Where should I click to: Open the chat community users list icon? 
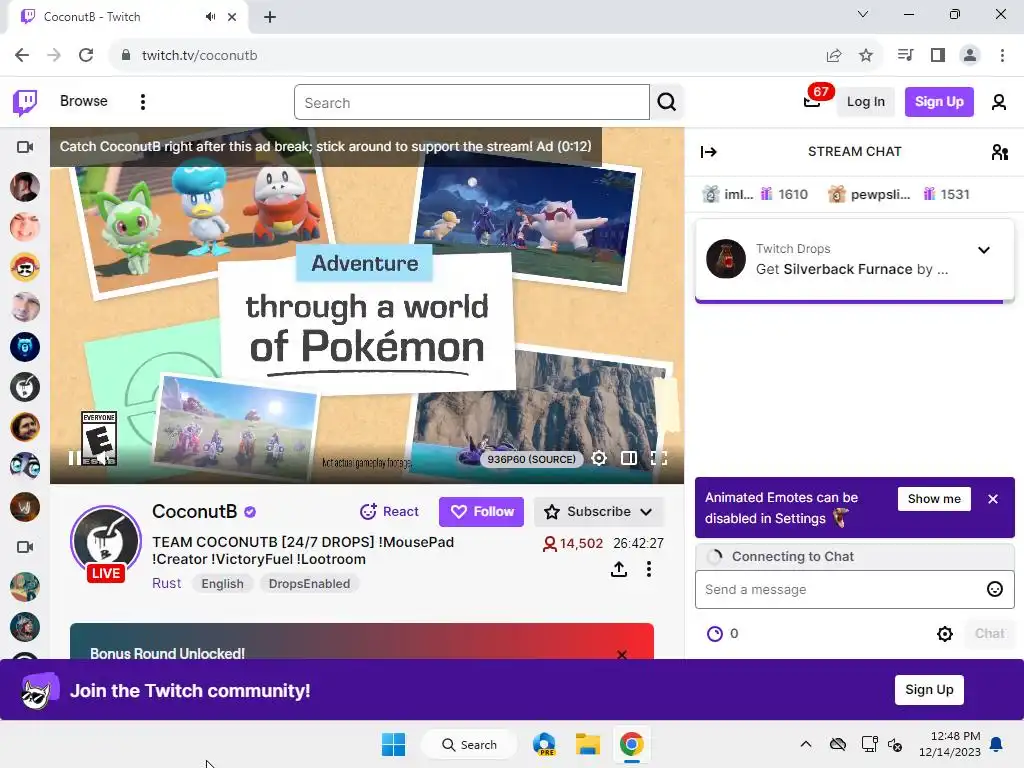point(999,152)
